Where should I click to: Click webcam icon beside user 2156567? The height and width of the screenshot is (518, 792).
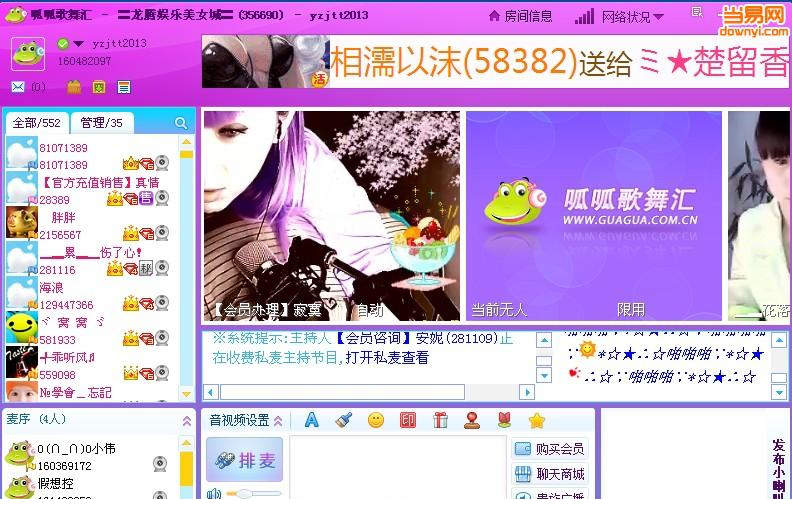click(162, 233)
